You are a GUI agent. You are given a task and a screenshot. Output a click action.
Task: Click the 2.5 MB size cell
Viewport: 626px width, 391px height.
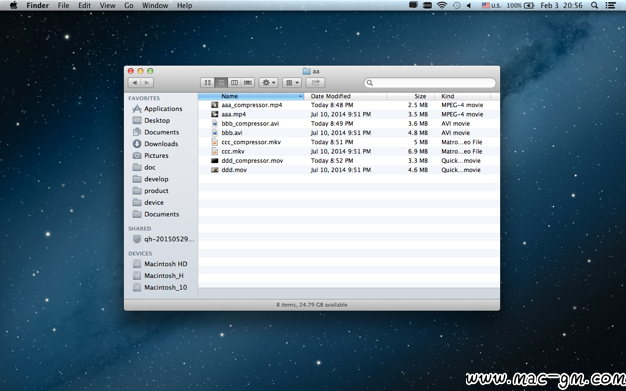418,105
